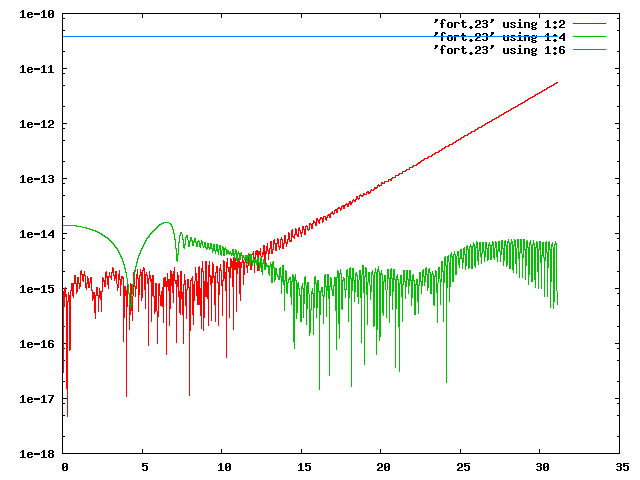Image resolution: width=640 pixels, height=480 pixels.
Task: Click x-axis label 0
Action: [x=65, y=467]
